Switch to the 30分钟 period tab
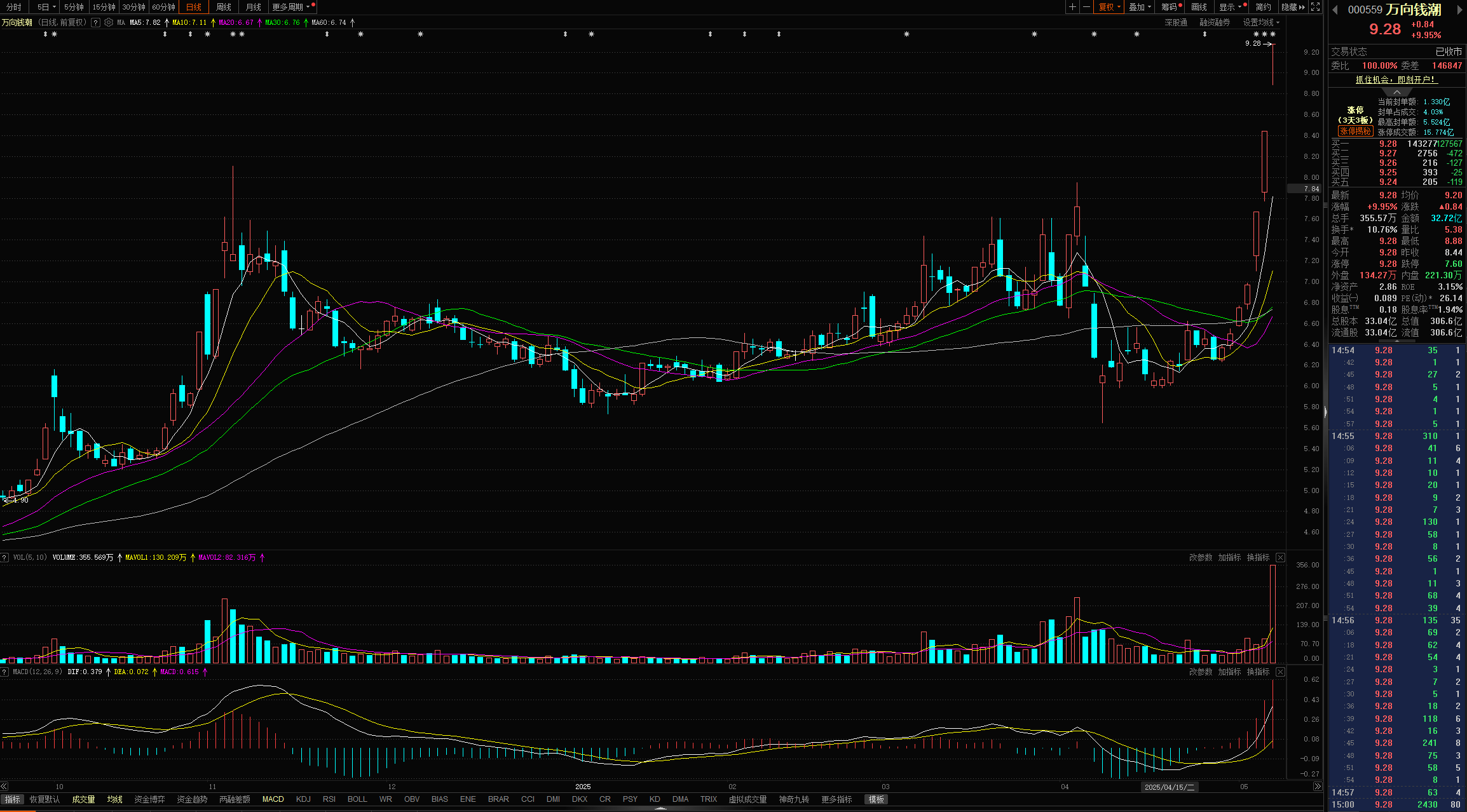The height and width of the screenshot is (812, 1467). (133, 7)
